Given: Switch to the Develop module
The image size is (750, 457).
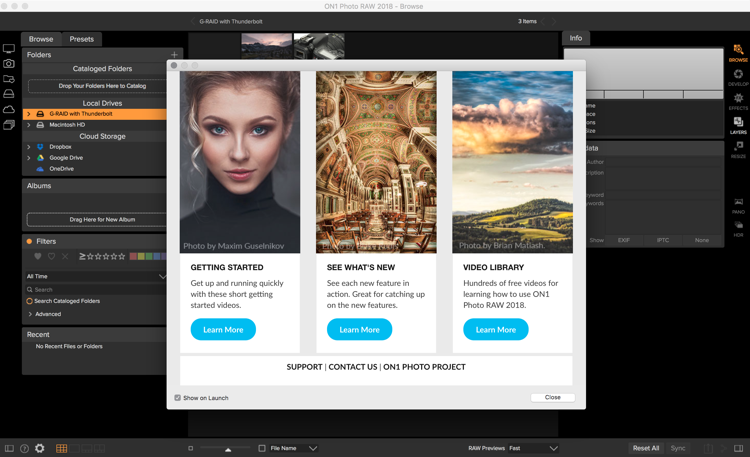Looking at the screenshot, I should tap(738, 78).
